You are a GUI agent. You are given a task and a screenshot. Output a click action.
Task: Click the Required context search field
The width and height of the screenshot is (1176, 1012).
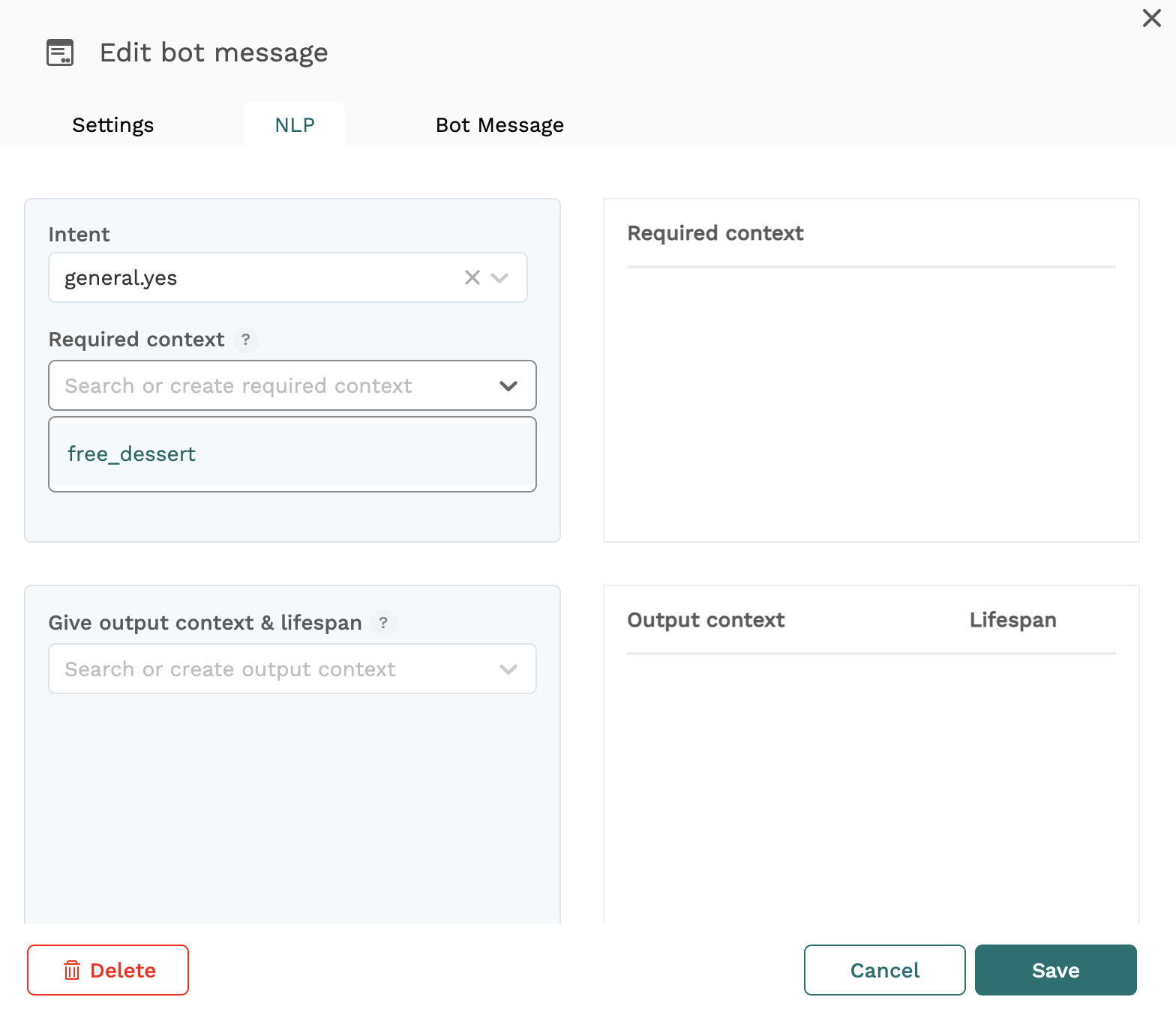tap(292, 385)
